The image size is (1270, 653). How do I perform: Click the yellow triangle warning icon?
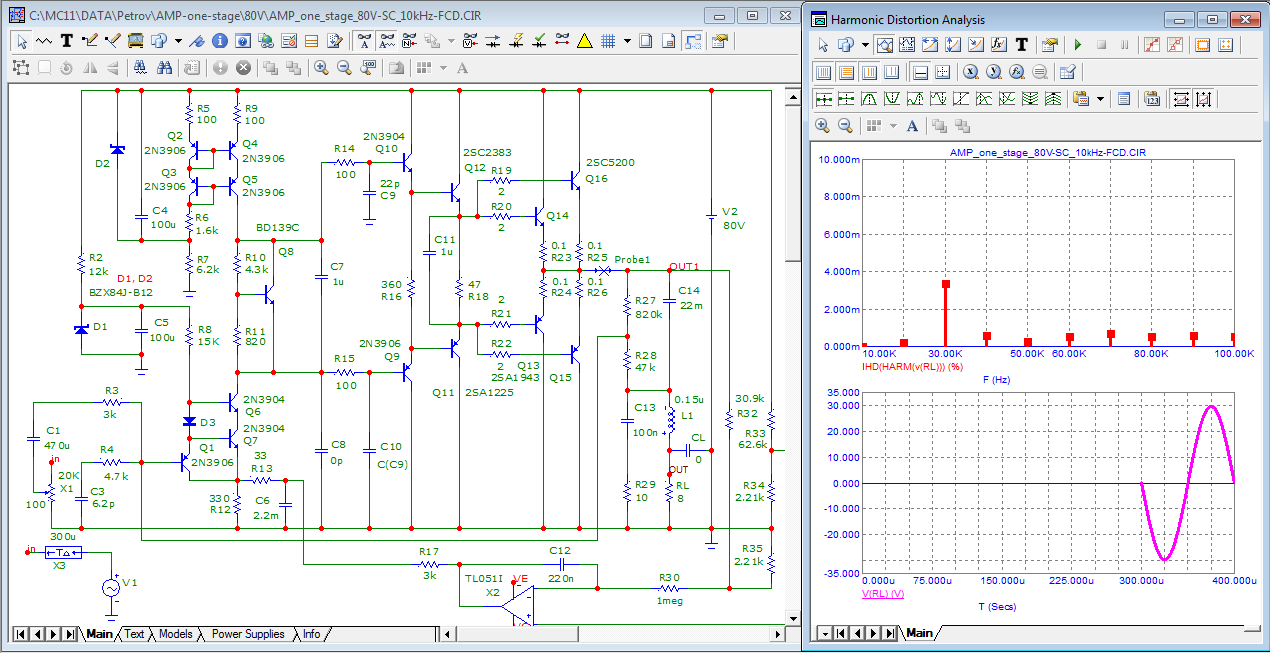(585, 41)
